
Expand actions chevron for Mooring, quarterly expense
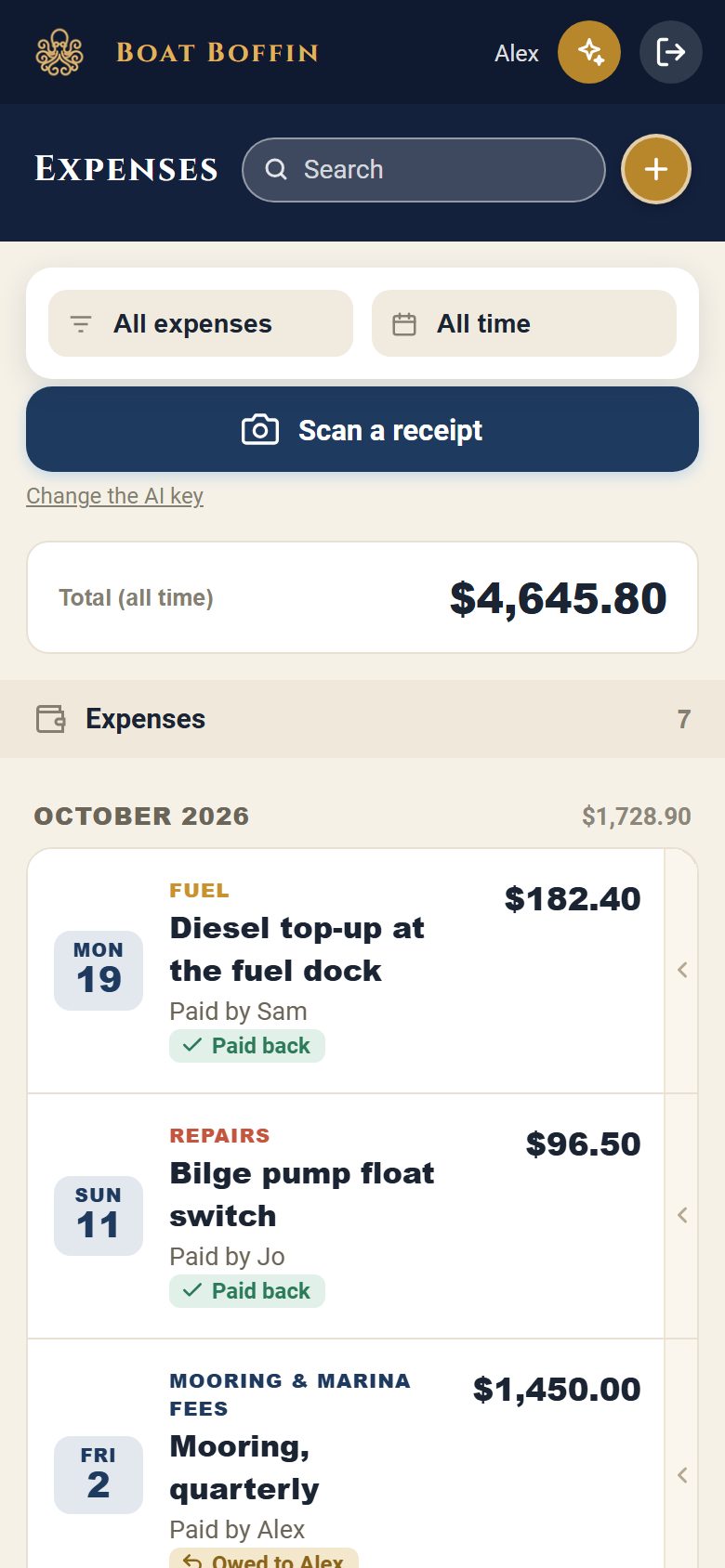click(x=682, y=1475)
